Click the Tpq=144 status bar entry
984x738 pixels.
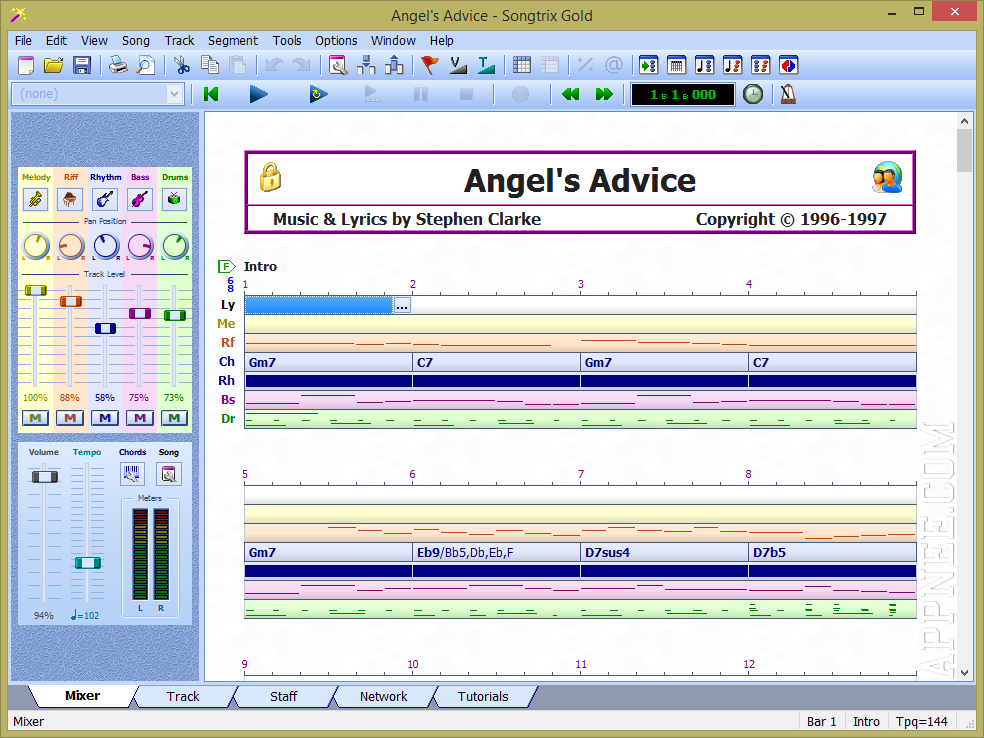pos(921,722)
